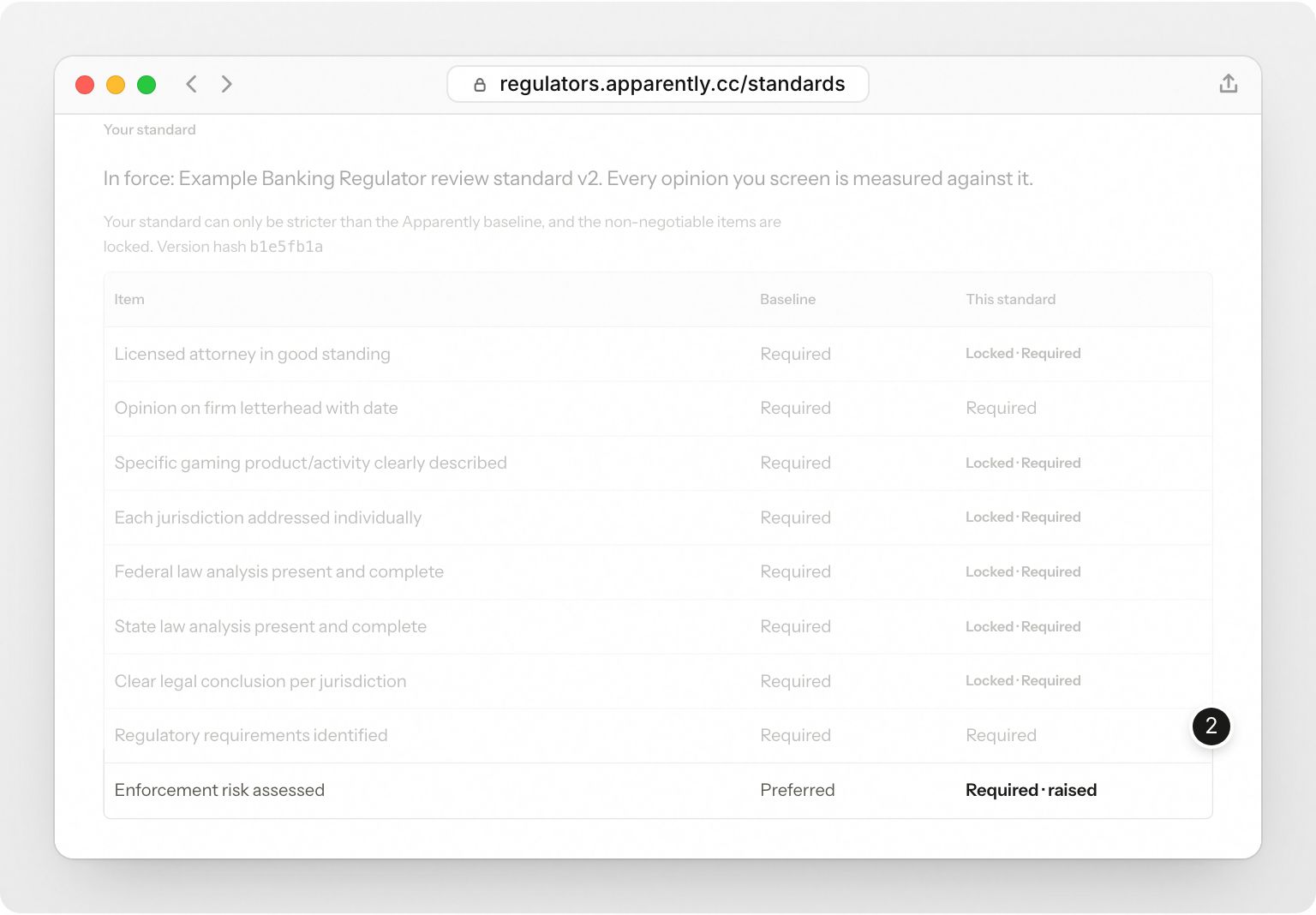Click 'Locked · Required' for Specific gaming product
1316x915 pixels.
click(x=1023, y=463)
